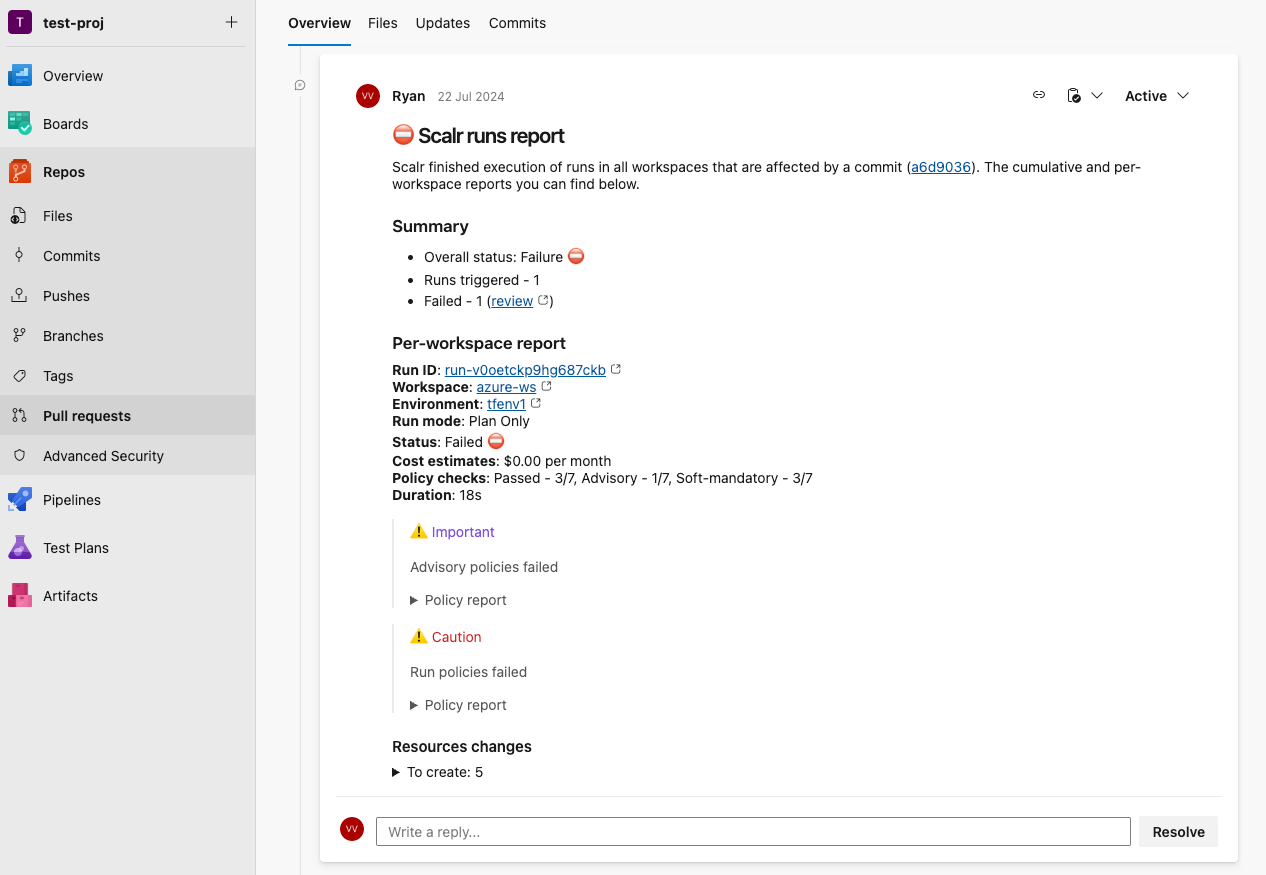Viewport: 1266px width, 875px height.
Task: Click the comment thread icon left of Ryan's comment
Action: pos(300,85)
